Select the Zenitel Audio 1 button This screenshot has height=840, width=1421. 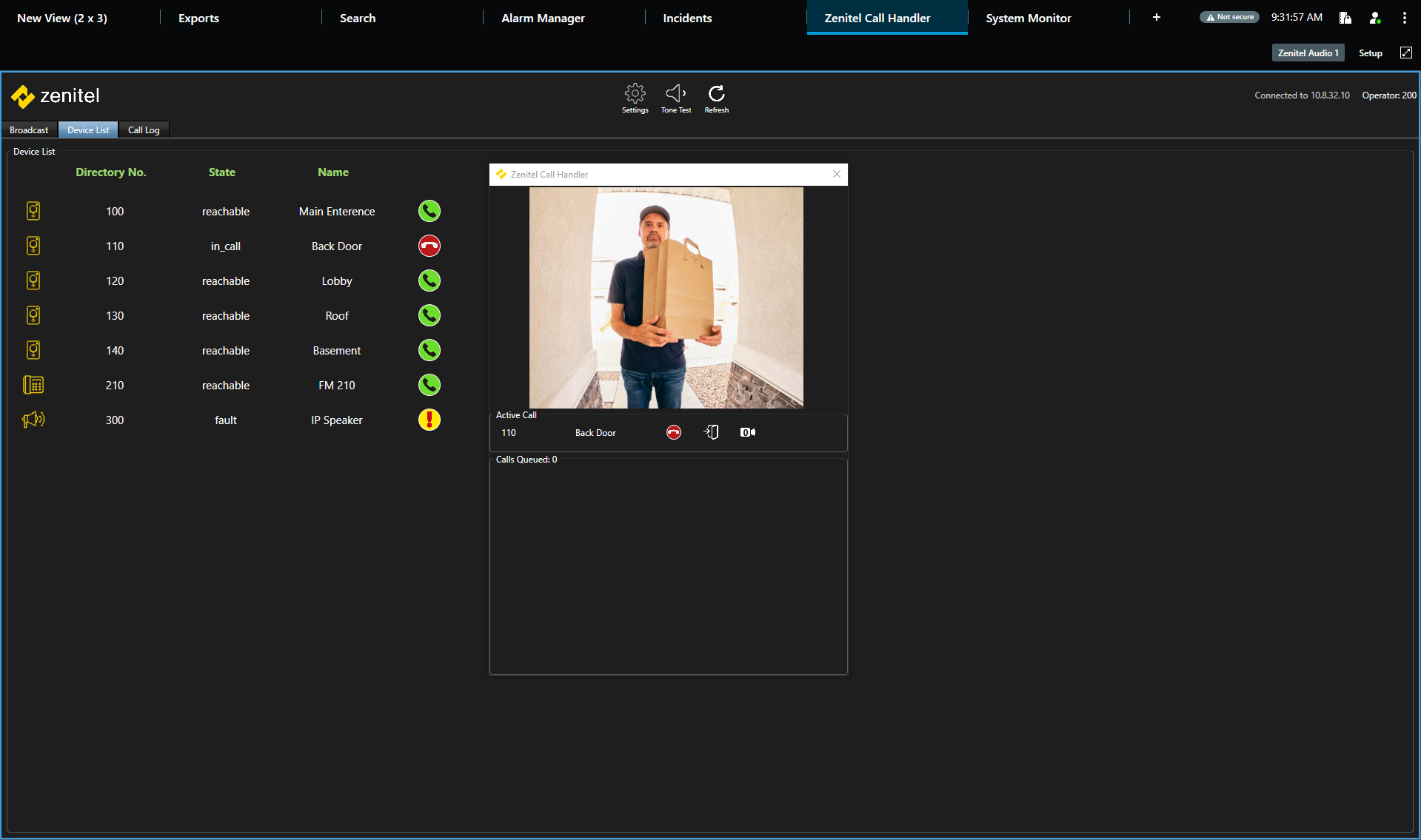pos(1308,53)
